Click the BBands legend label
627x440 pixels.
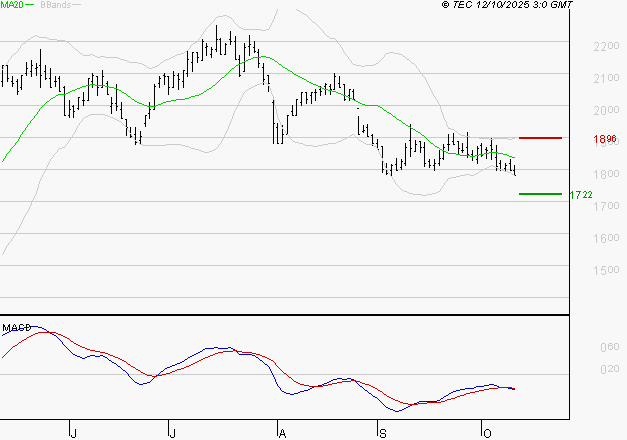click(56, 5)
